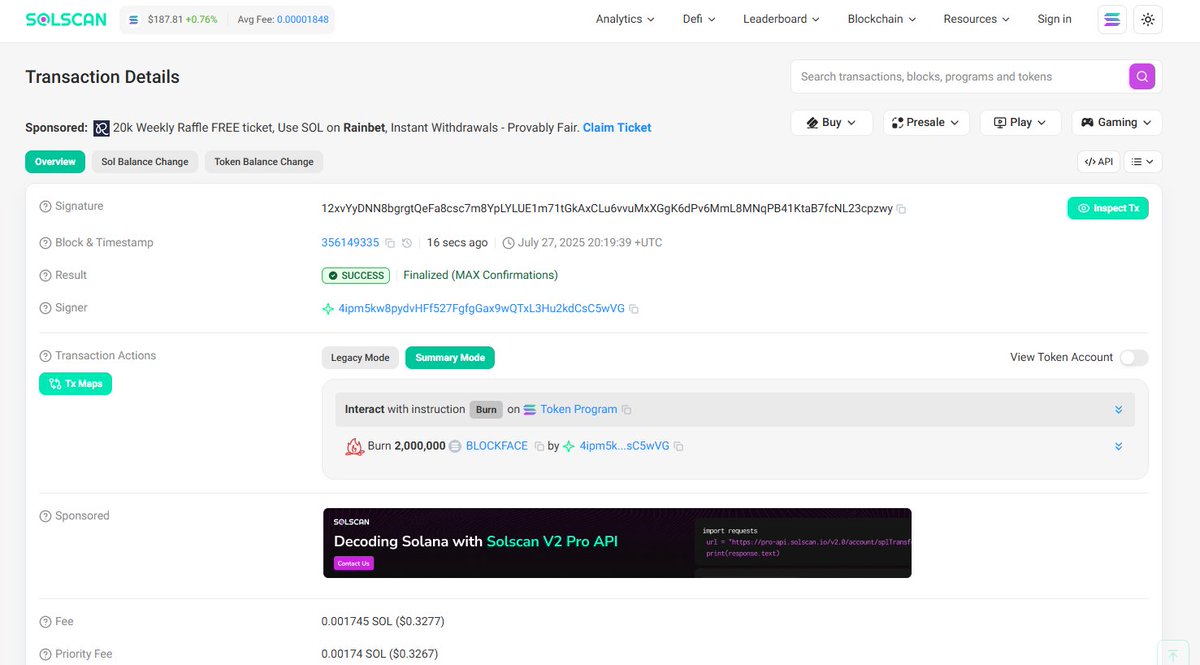Toggle View Token Account switch
Screen dimensions: 1200x665
(1134, 357)
